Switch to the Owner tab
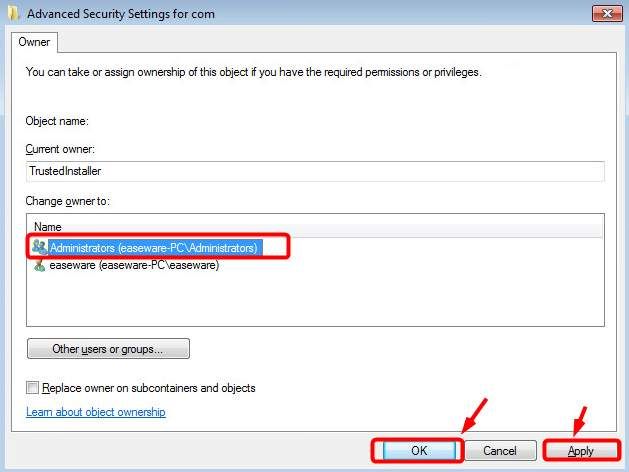Screen dimensions: 629x472 point(35,42)
